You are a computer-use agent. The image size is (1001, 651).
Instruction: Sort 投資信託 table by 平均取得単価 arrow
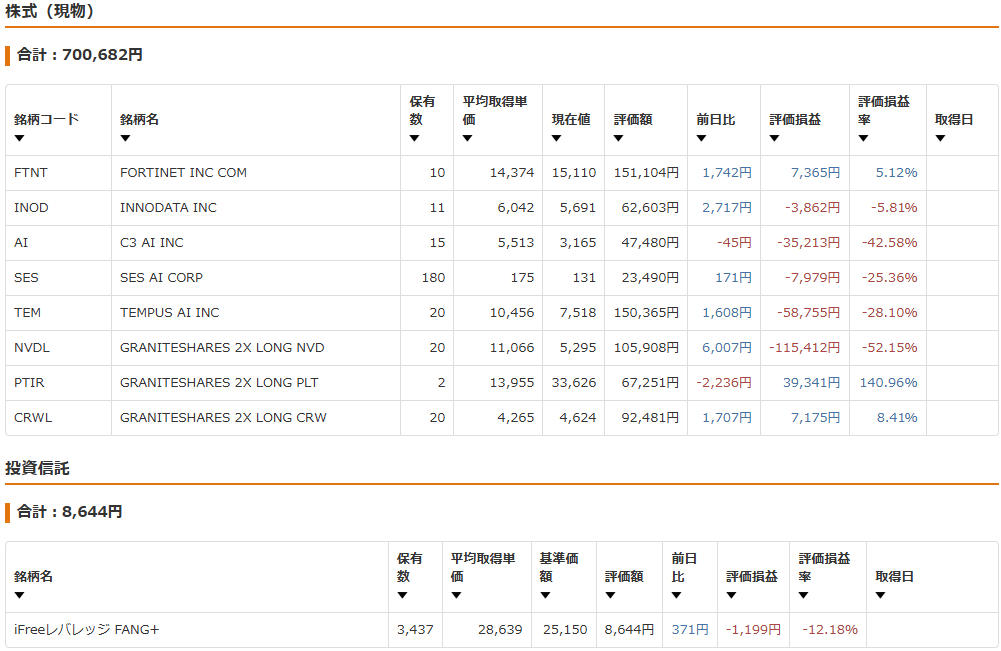coord(456,595)
